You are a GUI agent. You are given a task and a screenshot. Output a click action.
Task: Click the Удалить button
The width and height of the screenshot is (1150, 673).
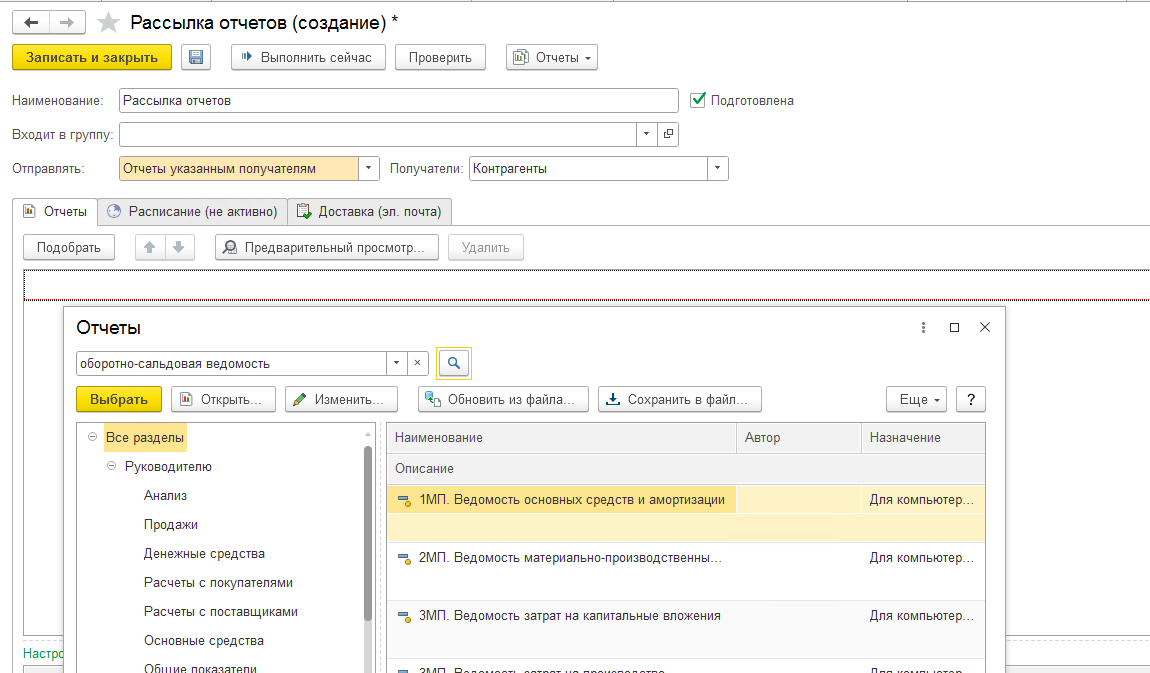tap(486, 248)
